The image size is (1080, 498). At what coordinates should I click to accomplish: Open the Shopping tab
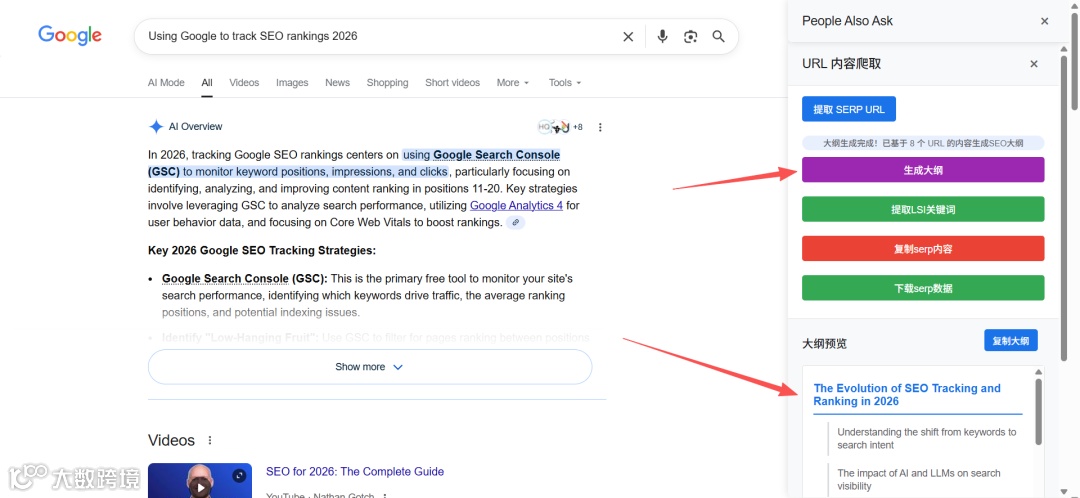pyautogui.click(x=387, y=83)
